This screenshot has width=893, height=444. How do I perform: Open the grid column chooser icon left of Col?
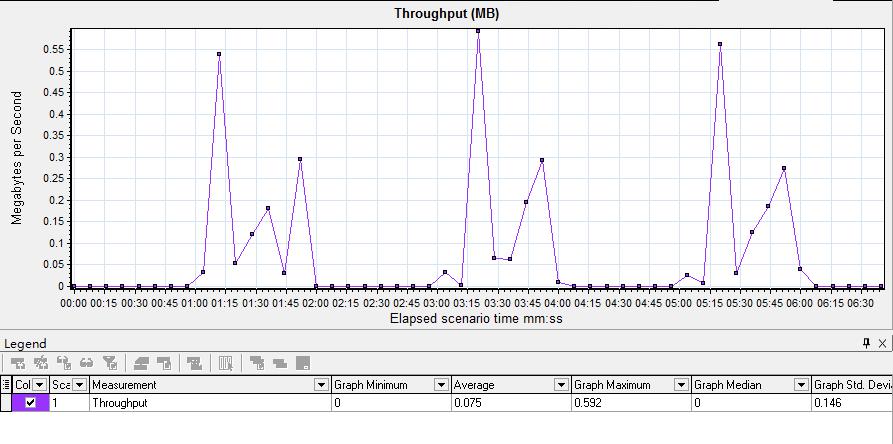(6, 385)
